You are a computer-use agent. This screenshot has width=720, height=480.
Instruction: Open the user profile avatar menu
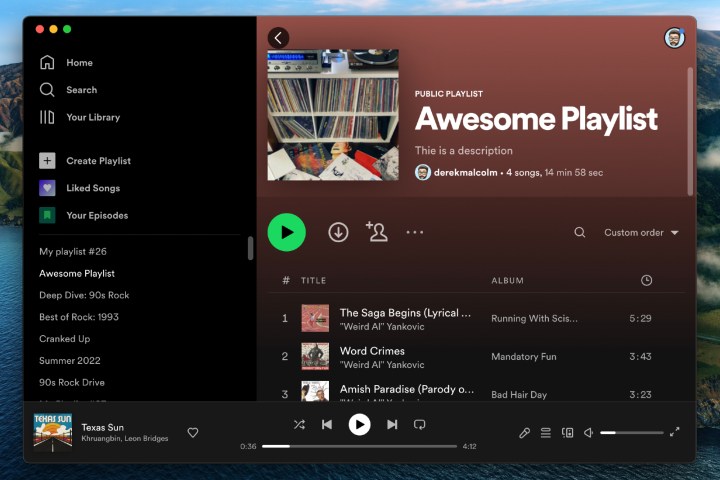674,38
